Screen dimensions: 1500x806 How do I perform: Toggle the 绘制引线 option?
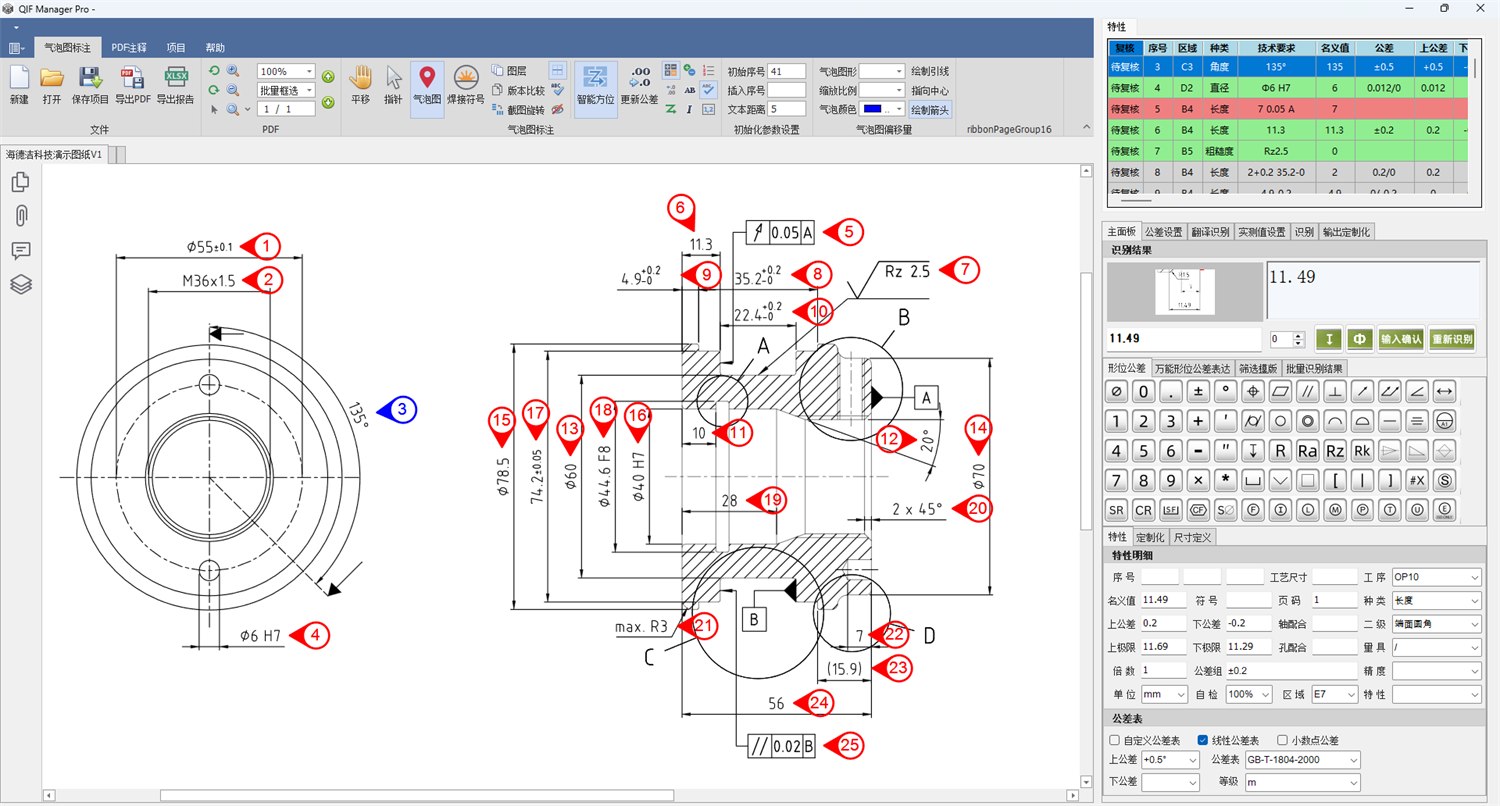pyautogui.click(x=930, y=72)
